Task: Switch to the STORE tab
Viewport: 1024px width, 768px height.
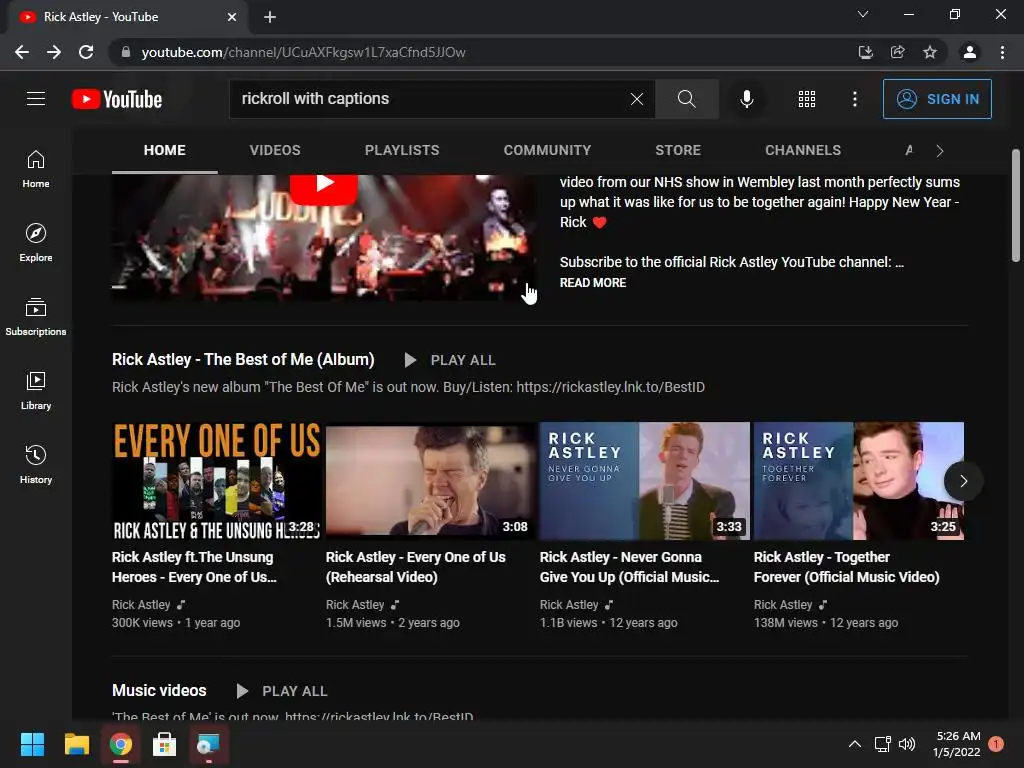Action: click(x=678, y=150)
